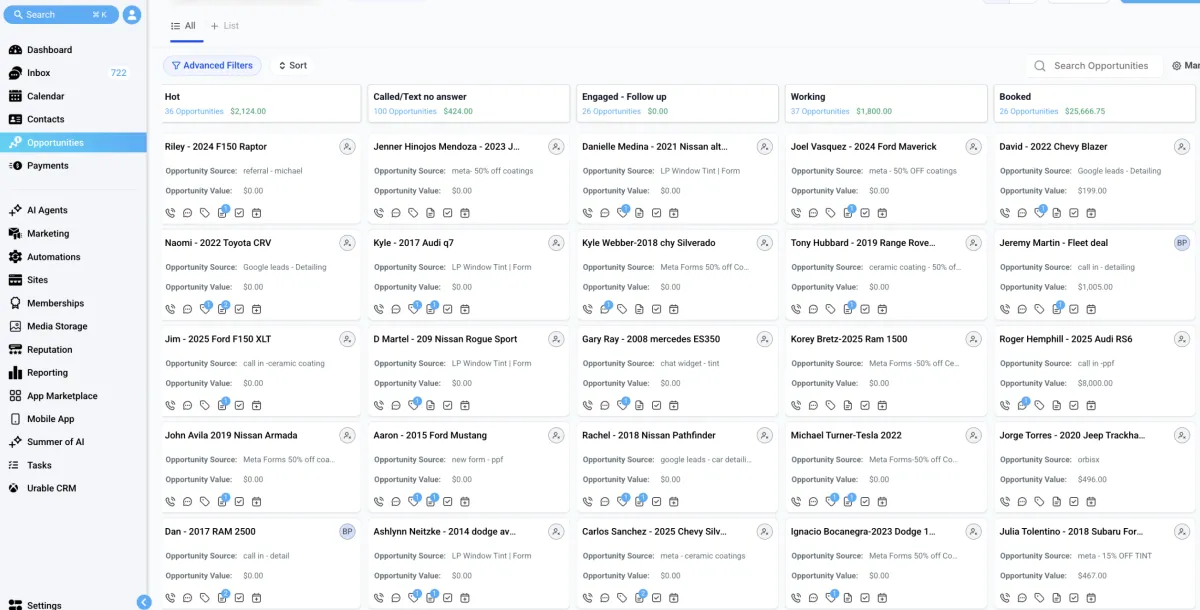Viewport: 1200px width, 610px height.
Task: Call Riley - 2024 F150 Raptor phone icon
Action: [x=170, y=213]
